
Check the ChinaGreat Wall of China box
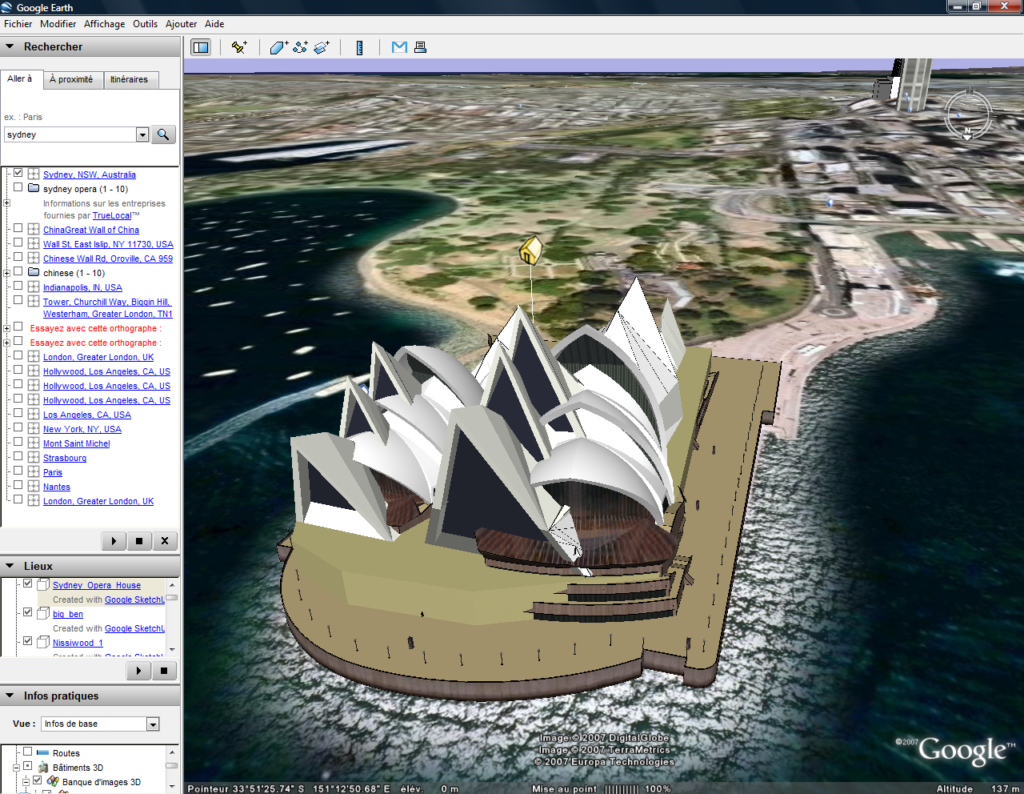coord(18,229)
